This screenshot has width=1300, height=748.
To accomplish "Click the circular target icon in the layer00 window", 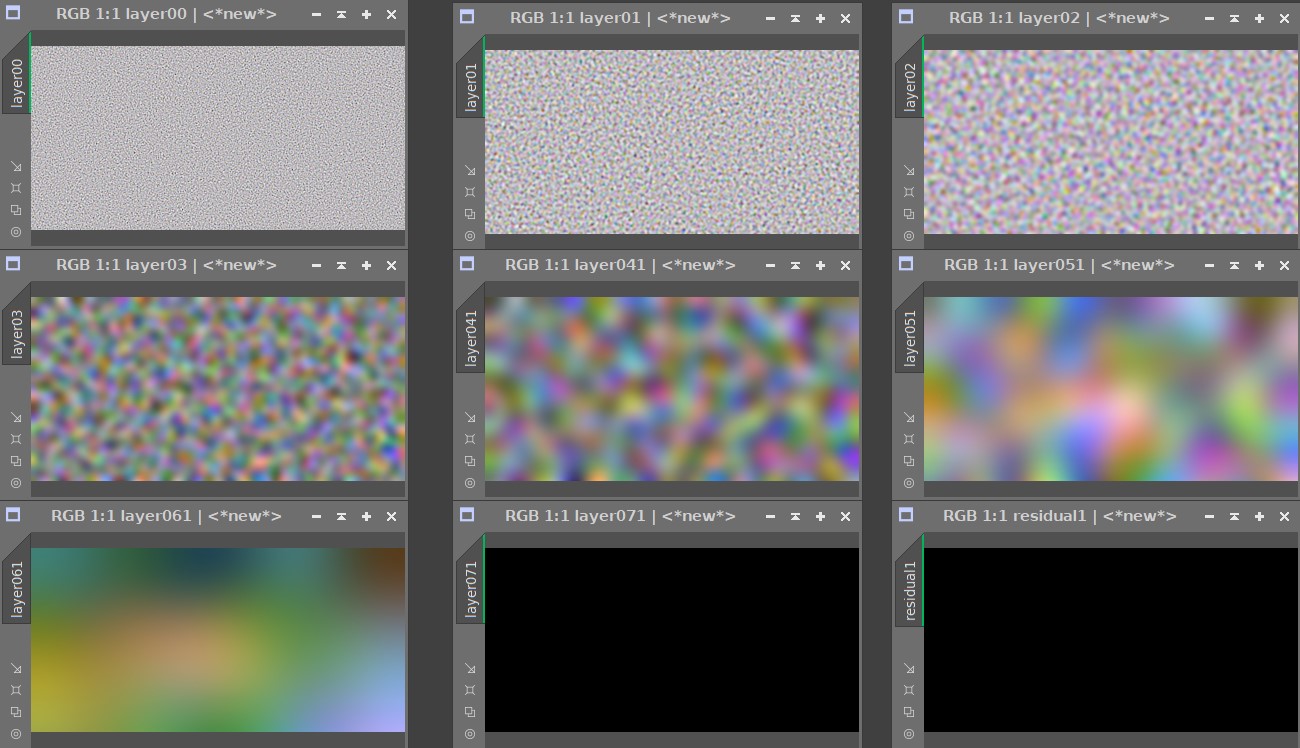I will pos(16,231).
